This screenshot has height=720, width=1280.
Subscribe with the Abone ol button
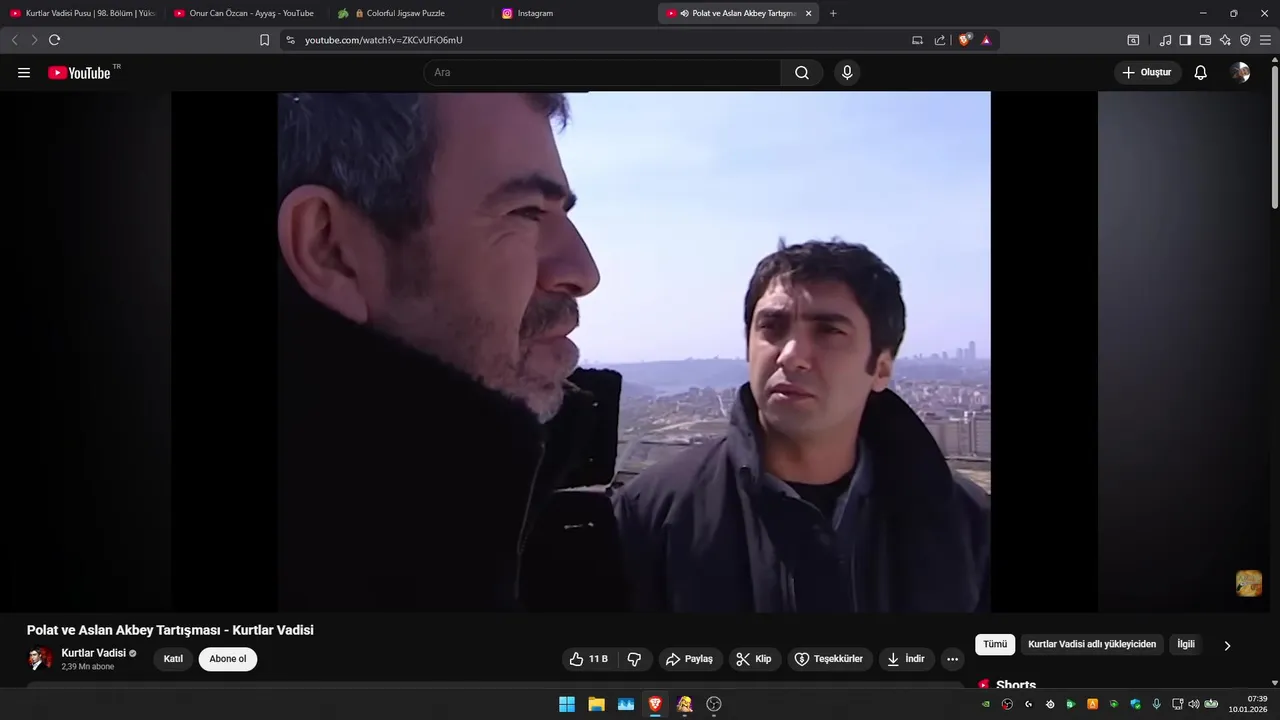tap(228, 659)
